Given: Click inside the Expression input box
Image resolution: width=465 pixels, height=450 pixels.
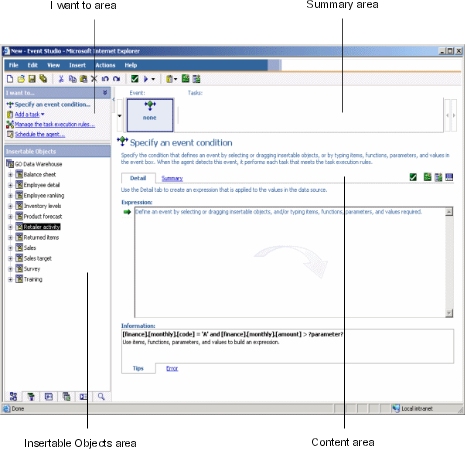Looking at the screenshot, I should pos(290,262).
